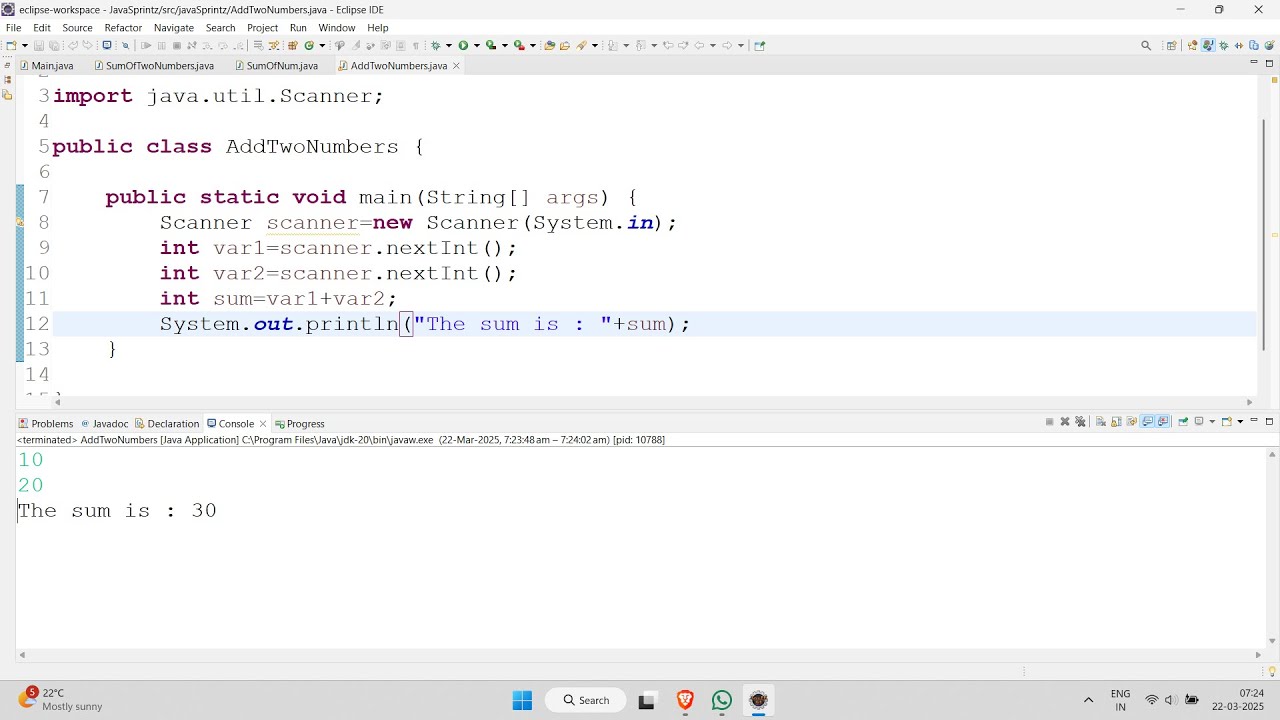The image size is (1280, 720).
Task: Toggle Show Console on standard output
Action: pyautogui.click(x=1148, y=422)
